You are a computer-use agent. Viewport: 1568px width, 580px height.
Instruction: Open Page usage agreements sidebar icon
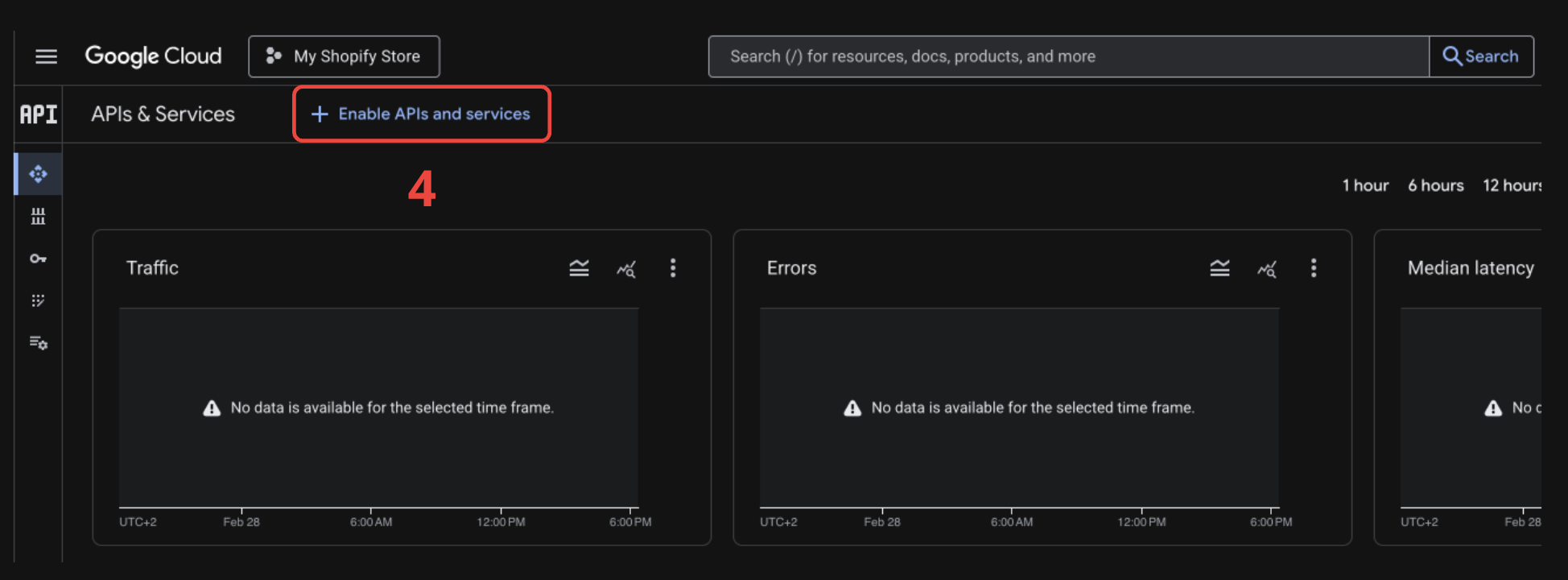(x=38, y=343)
